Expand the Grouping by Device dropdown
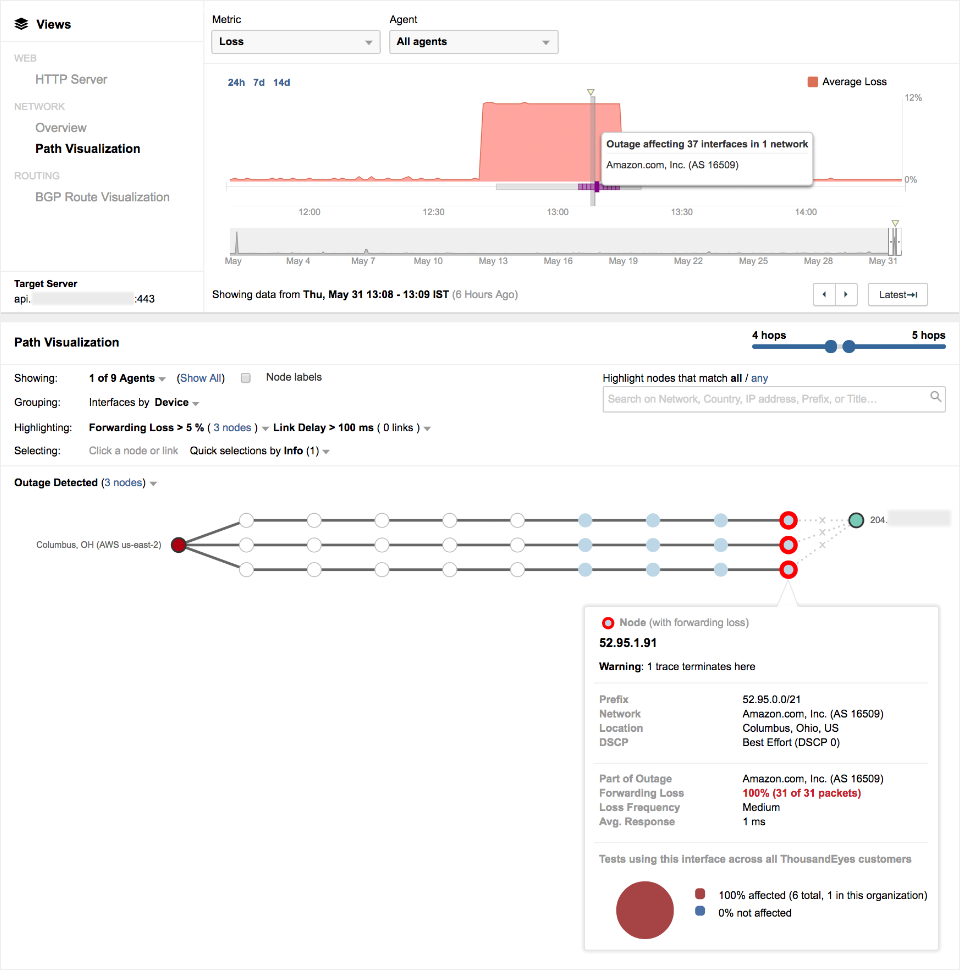The image size is (960, 970). click(x=176, y=403)
